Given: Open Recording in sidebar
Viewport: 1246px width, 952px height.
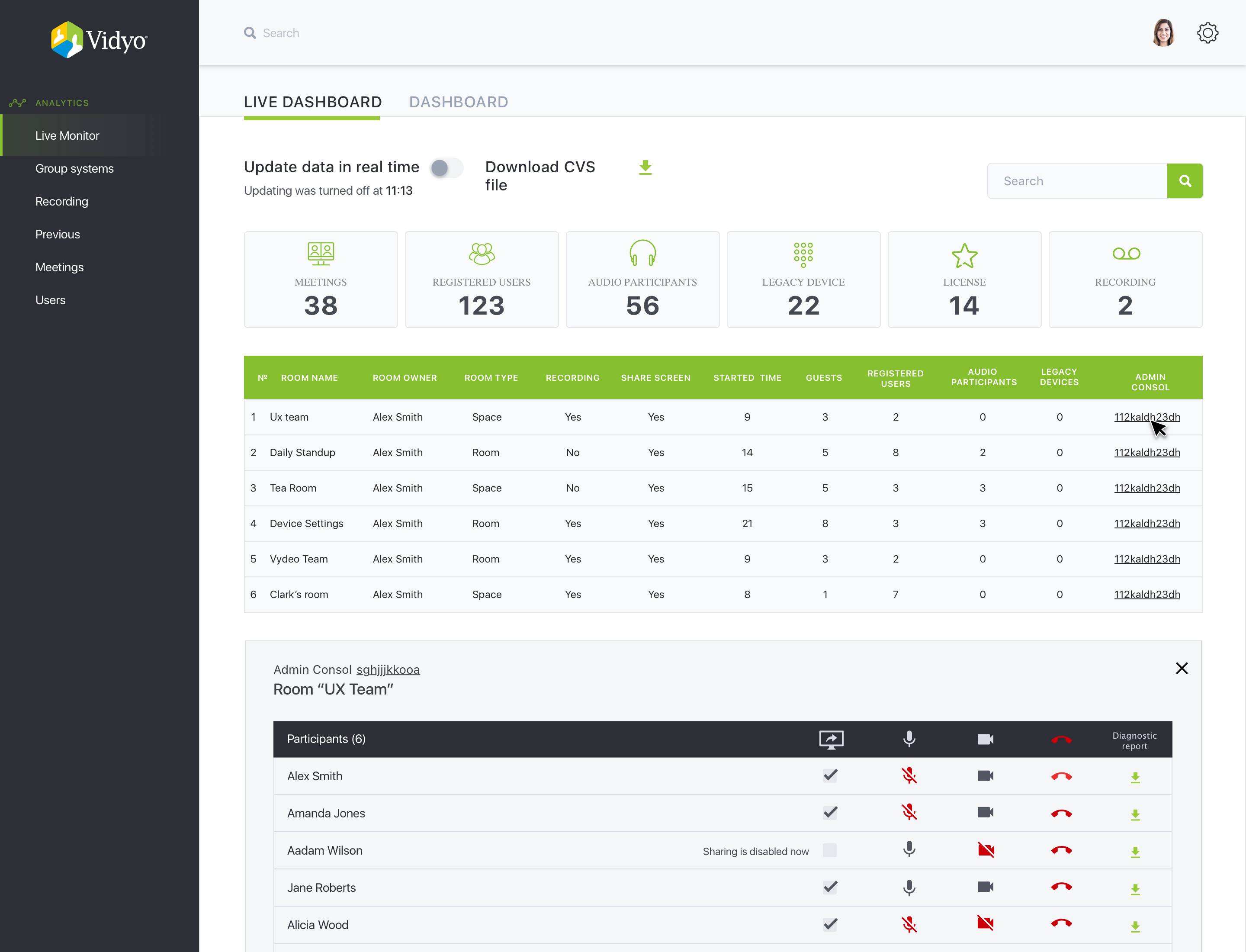Looking at the screenshot, I should pos(61,201).
